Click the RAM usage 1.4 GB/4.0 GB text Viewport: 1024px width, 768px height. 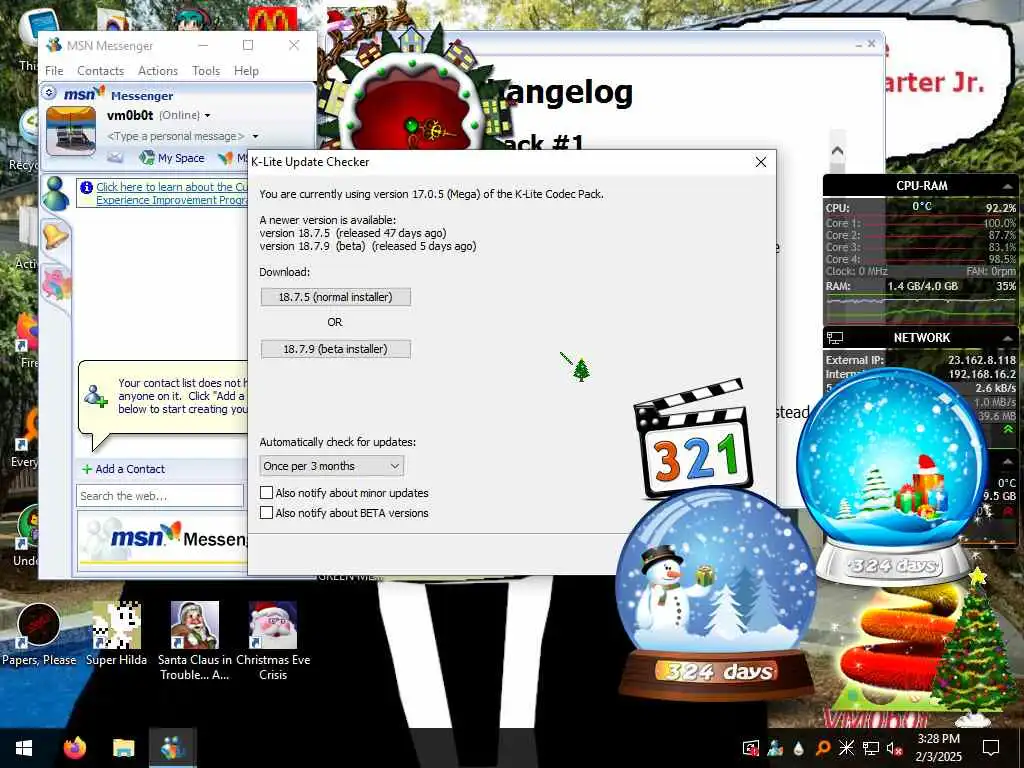click(922, 286)
